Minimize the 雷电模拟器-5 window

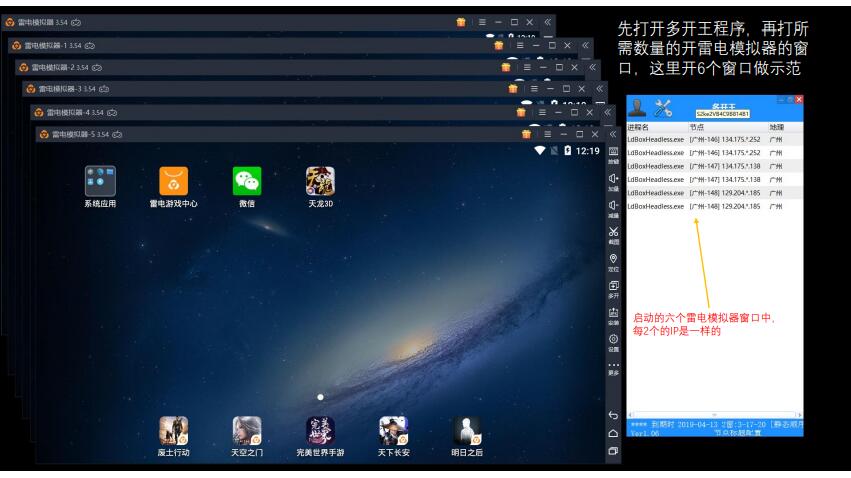coord(563,134)
